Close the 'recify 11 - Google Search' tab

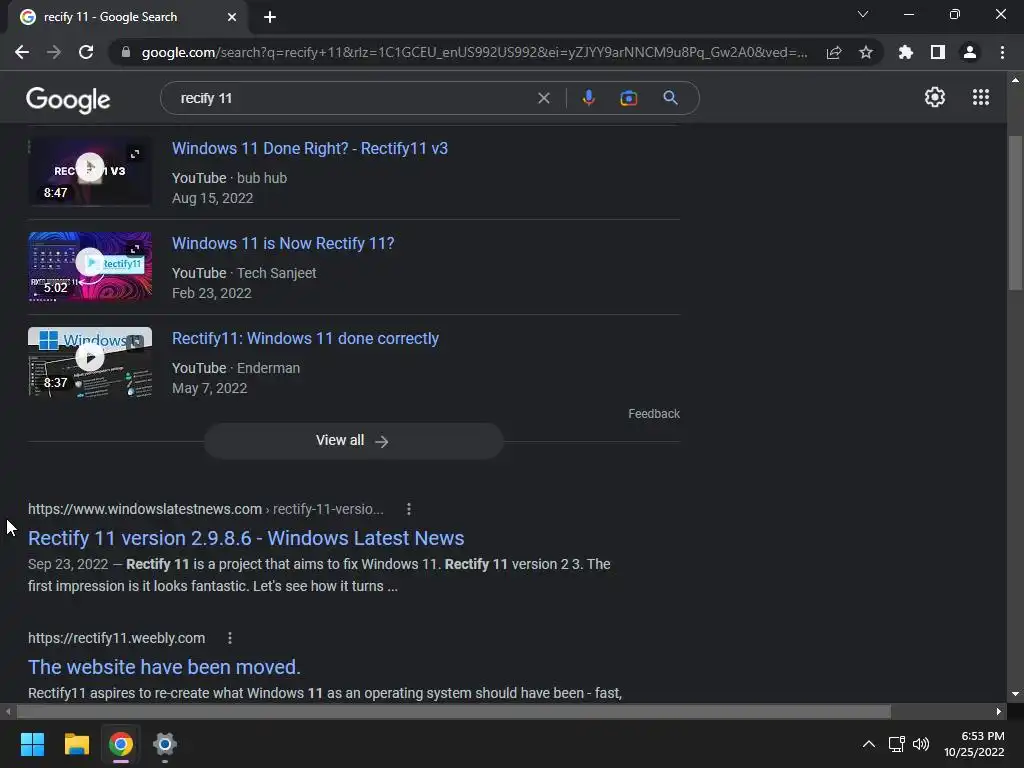point(232,17)
